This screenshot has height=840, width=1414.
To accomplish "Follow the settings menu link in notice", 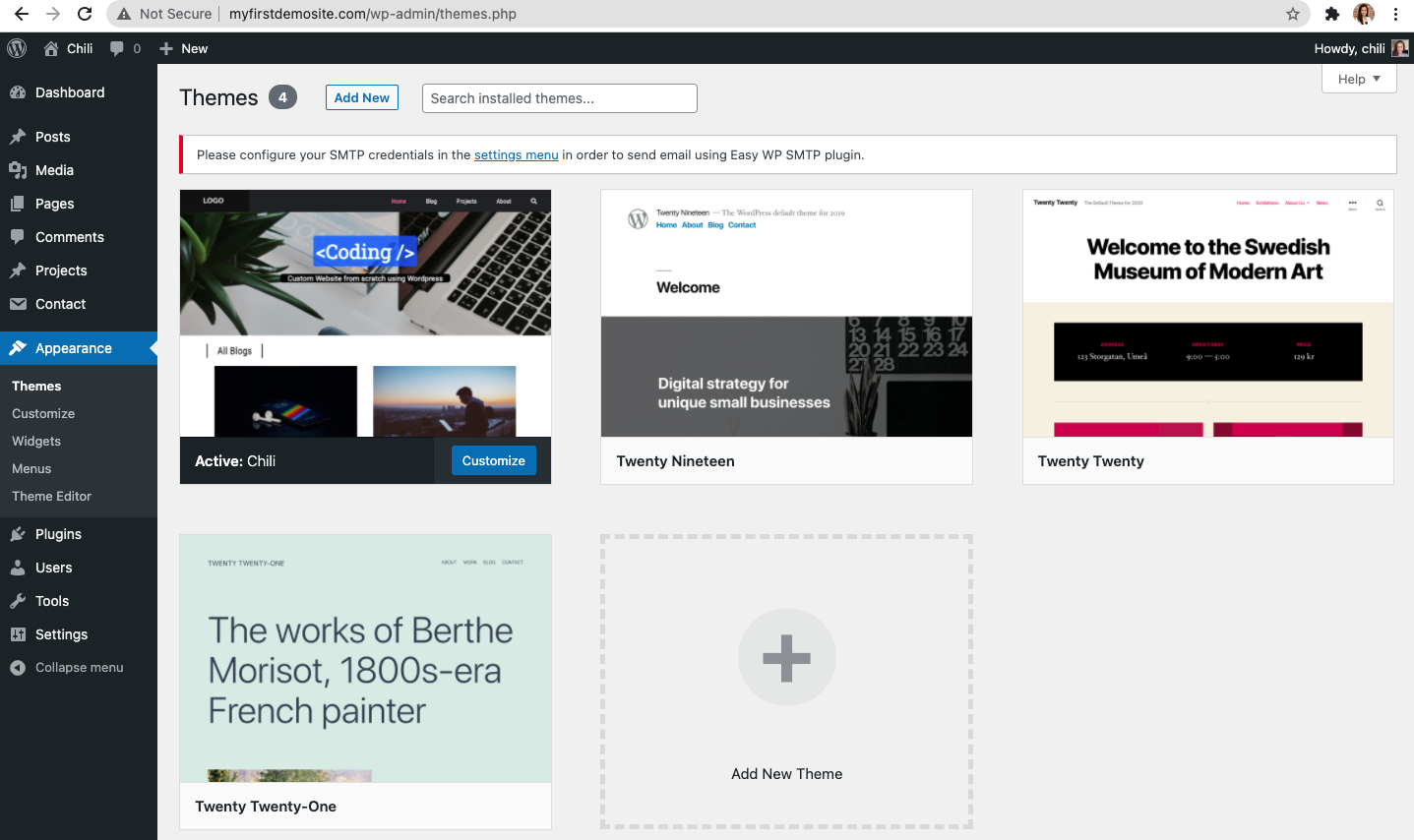I will tap(516, 154).
